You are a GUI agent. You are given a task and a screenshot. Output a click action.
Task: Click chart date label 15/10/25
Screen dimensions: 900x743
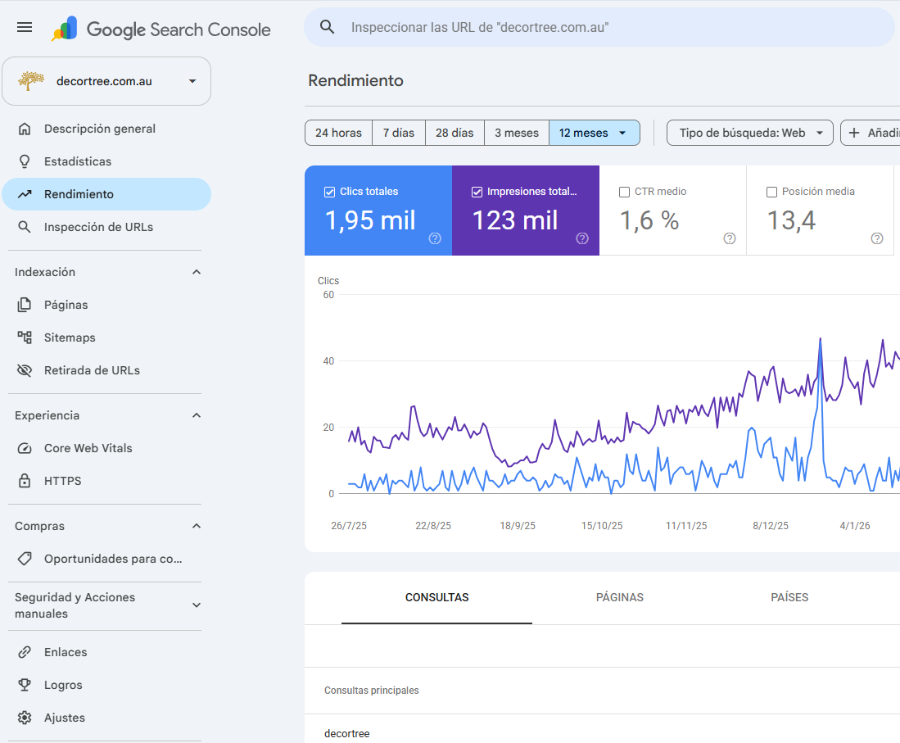[x=602, y=526]
